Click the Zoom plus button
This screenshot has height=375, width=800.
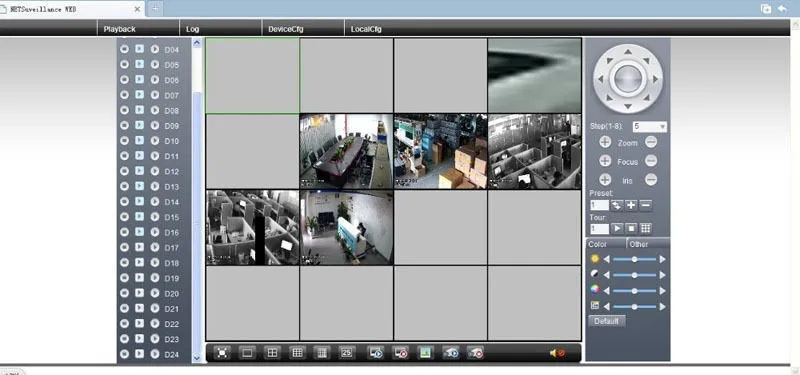[x=605, y=142]
